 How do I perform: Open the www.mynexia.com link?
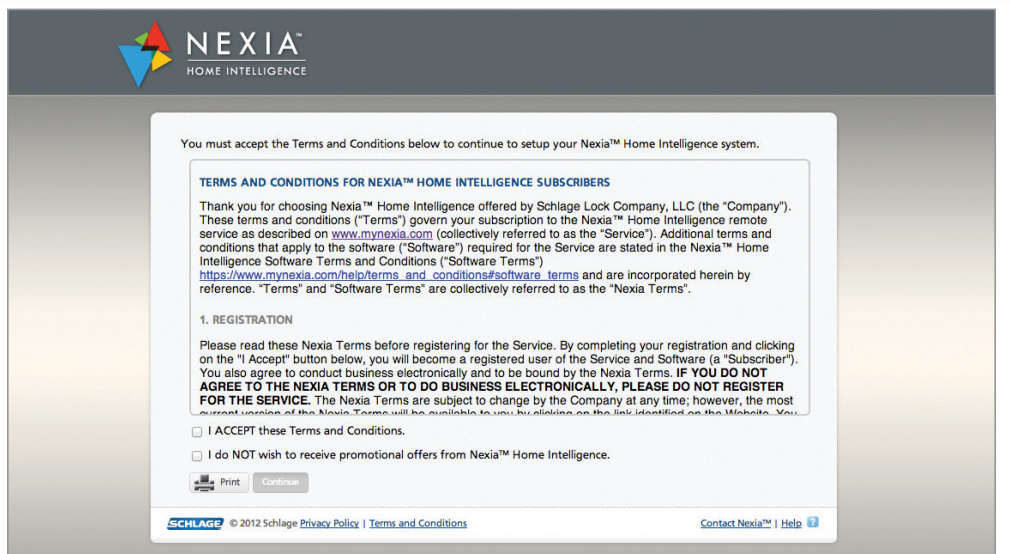pyautogui.click(x=382, y=234)
